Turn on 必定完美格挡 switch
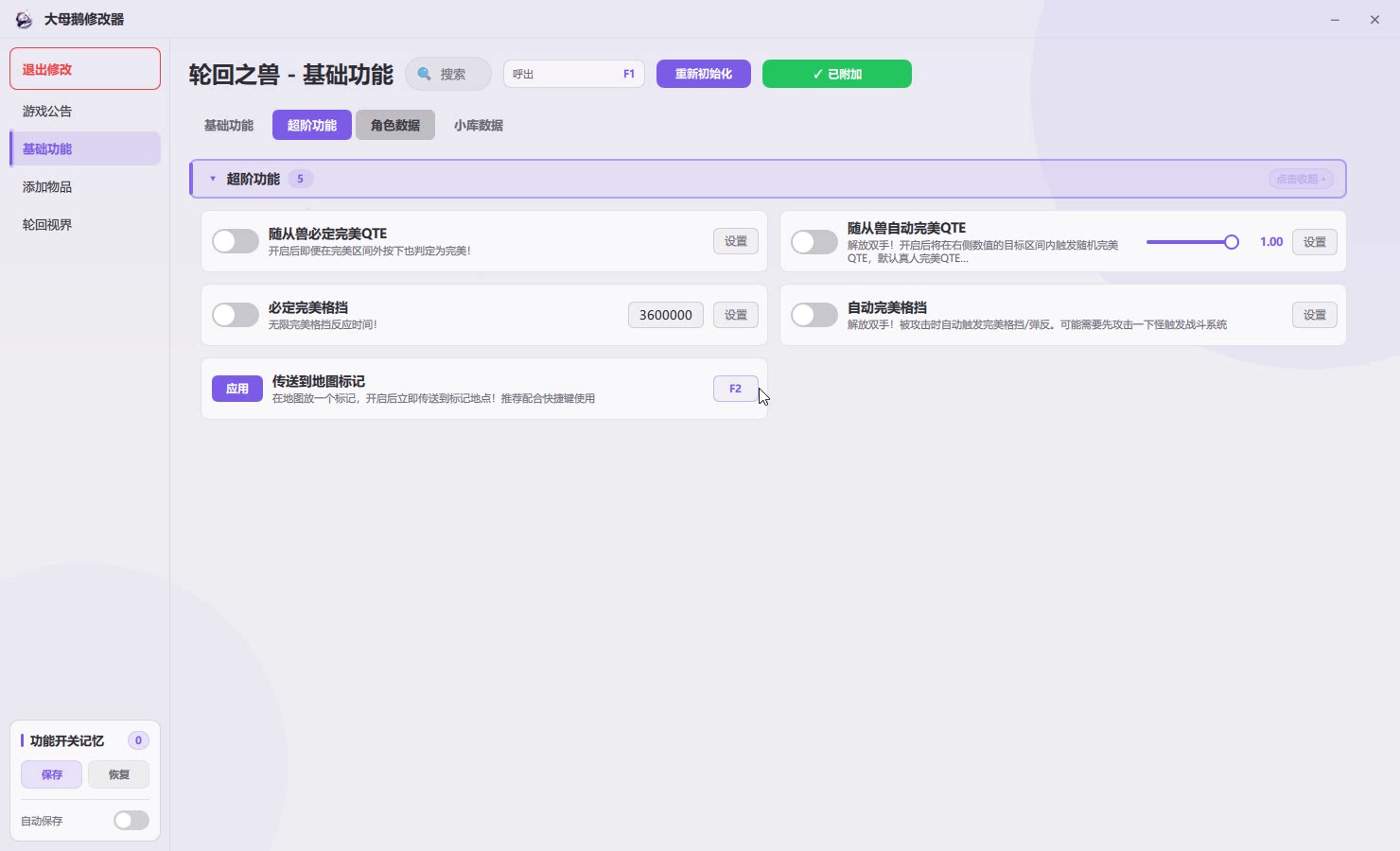The height and width of the screenshot is (851, 1400). point(236,315)
